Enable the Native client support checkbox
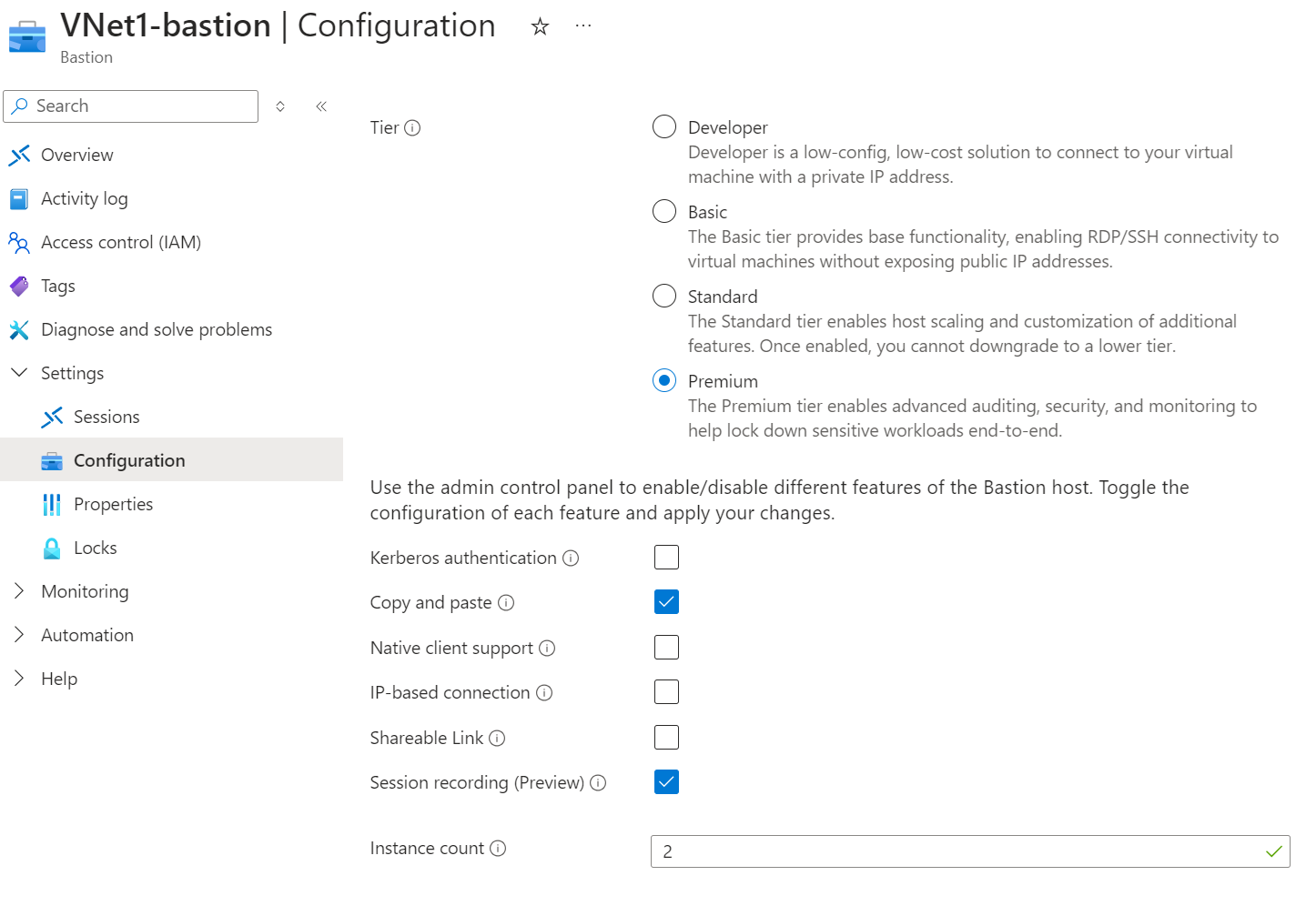 (x=666, y=648)
